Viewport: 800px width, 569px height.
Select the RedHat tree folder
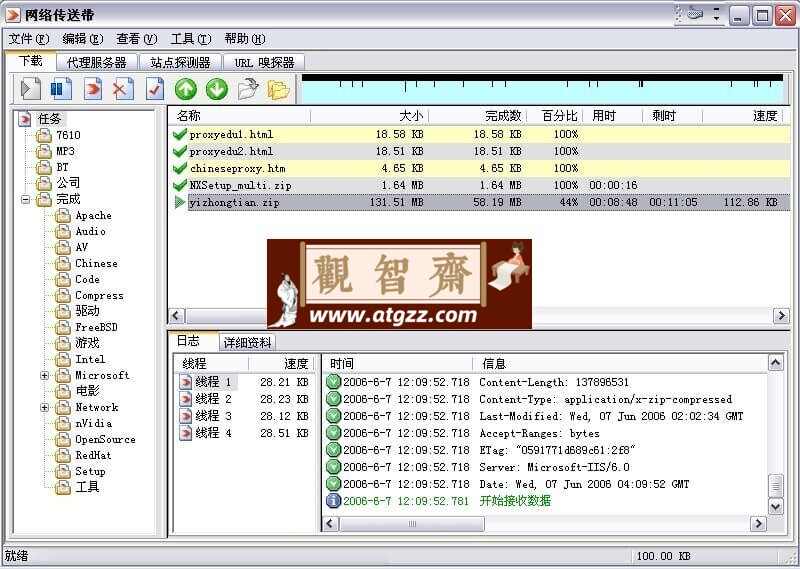93,455
